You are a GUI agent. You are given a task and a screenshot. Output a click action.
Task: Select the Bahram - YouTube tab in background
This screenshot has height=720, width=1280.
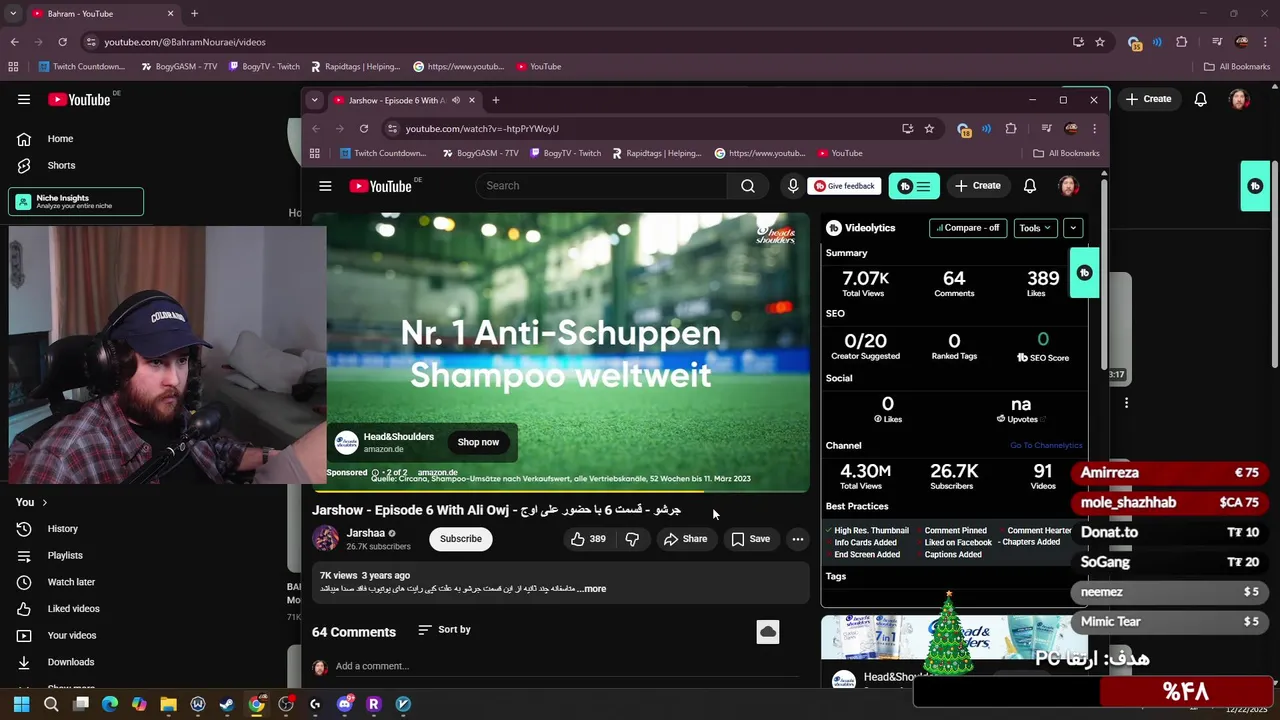tap(100, 14)
